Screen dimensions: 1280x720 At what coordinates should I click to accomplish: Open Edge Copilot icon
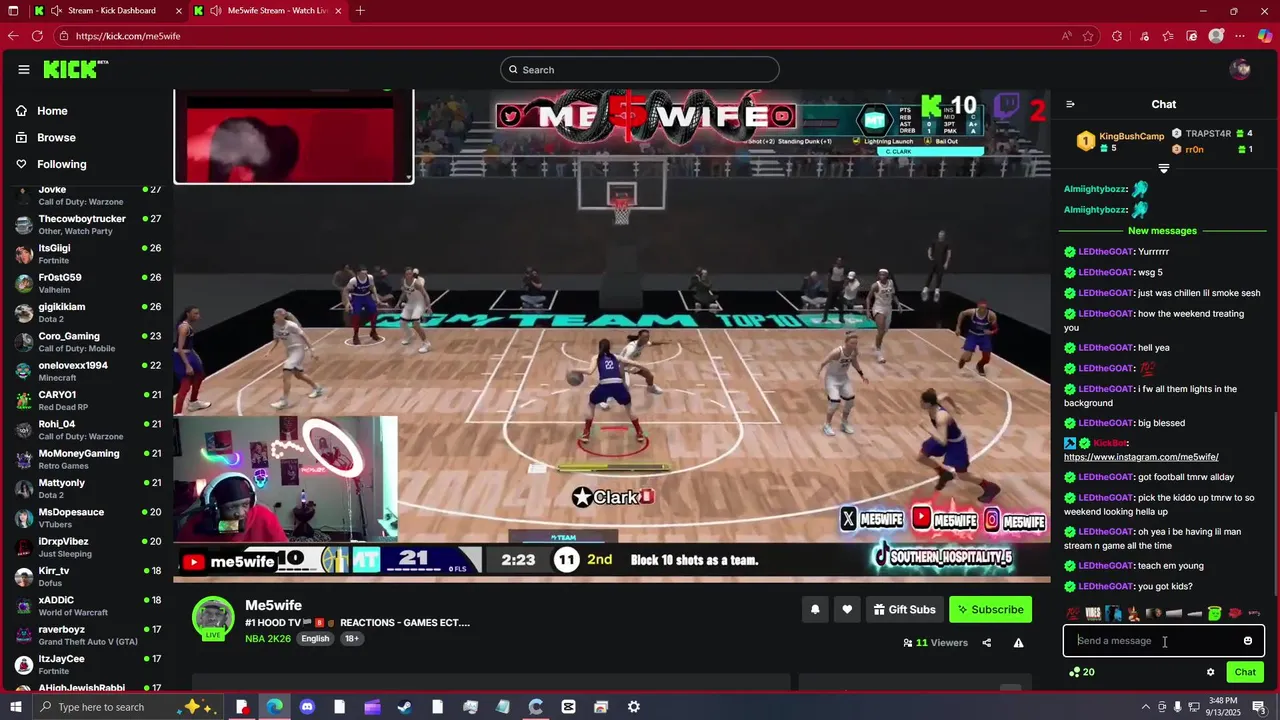(1265, 36)
